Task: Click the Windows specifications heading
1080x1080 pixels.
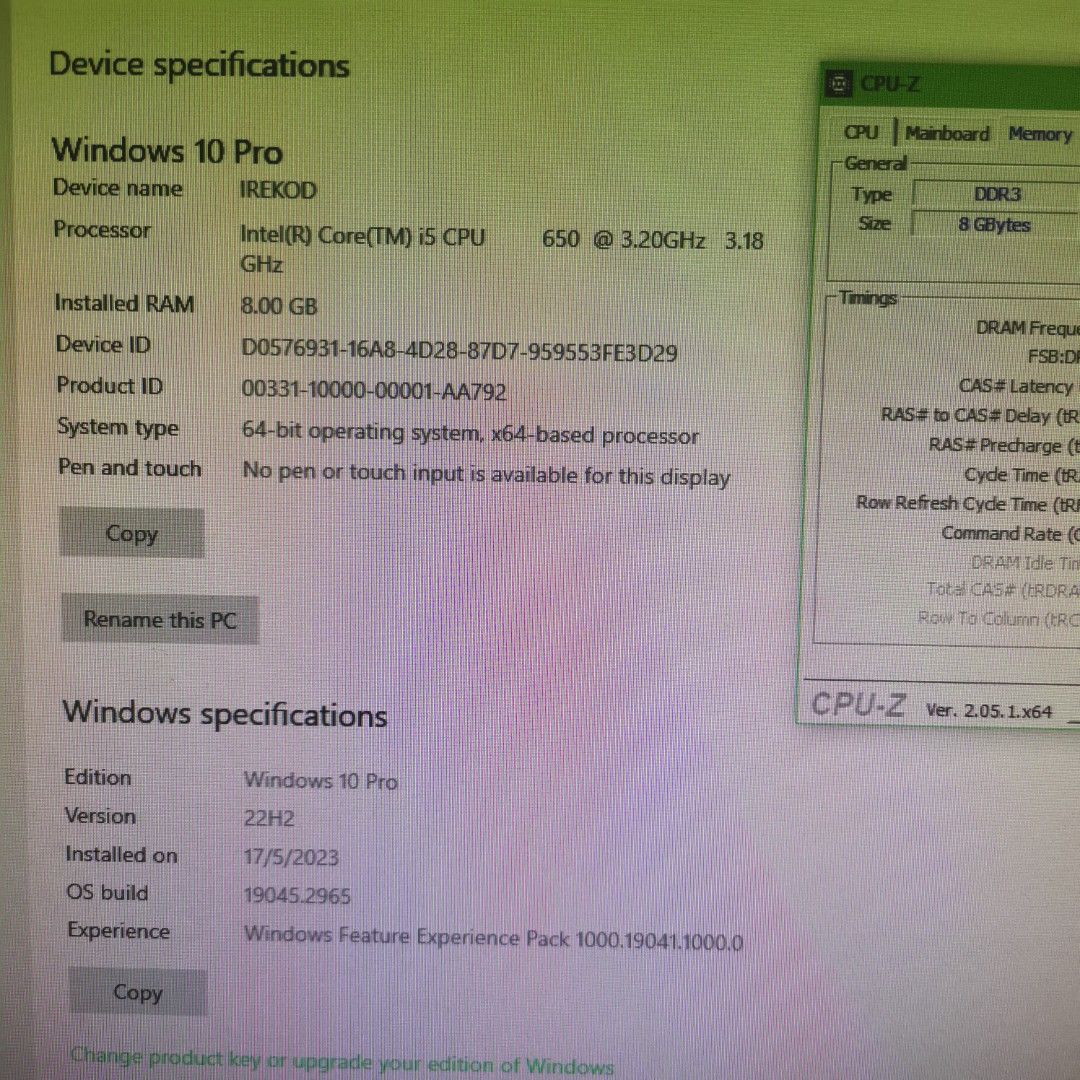Action: (225, 714)
